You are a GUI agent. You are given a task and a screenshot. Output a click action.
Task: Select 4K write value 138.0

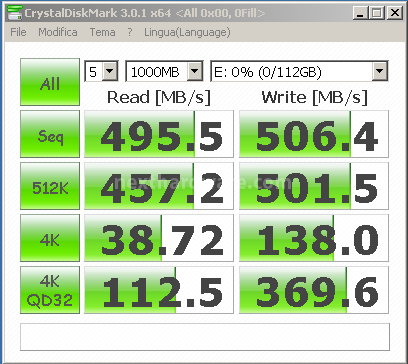[x=314, y=238]
